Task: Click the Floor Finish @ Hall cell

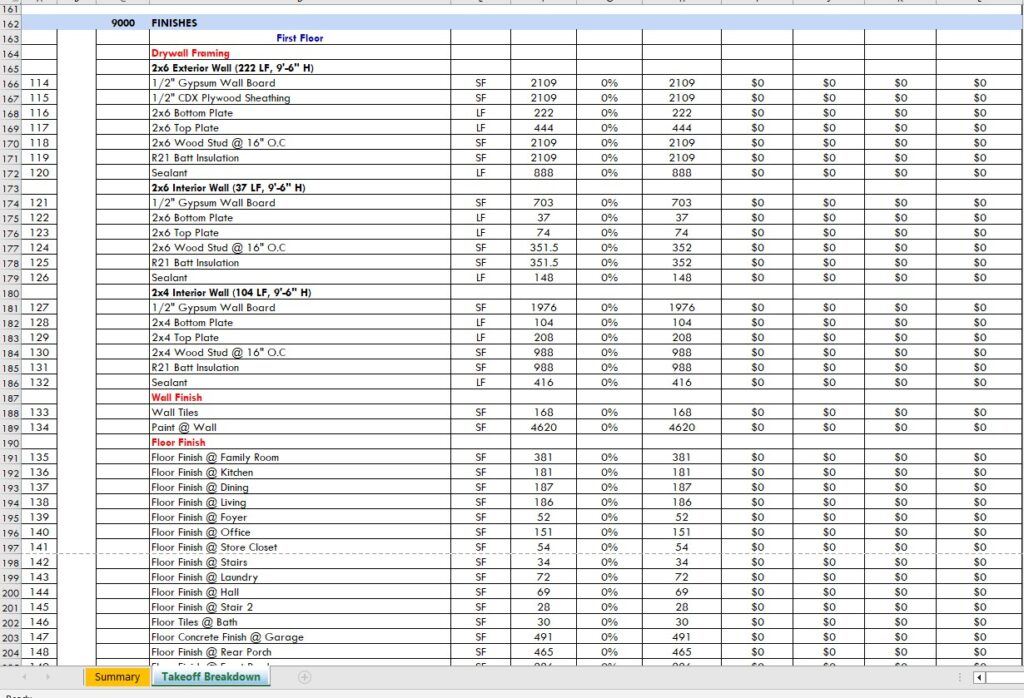Action: [300, 592]
